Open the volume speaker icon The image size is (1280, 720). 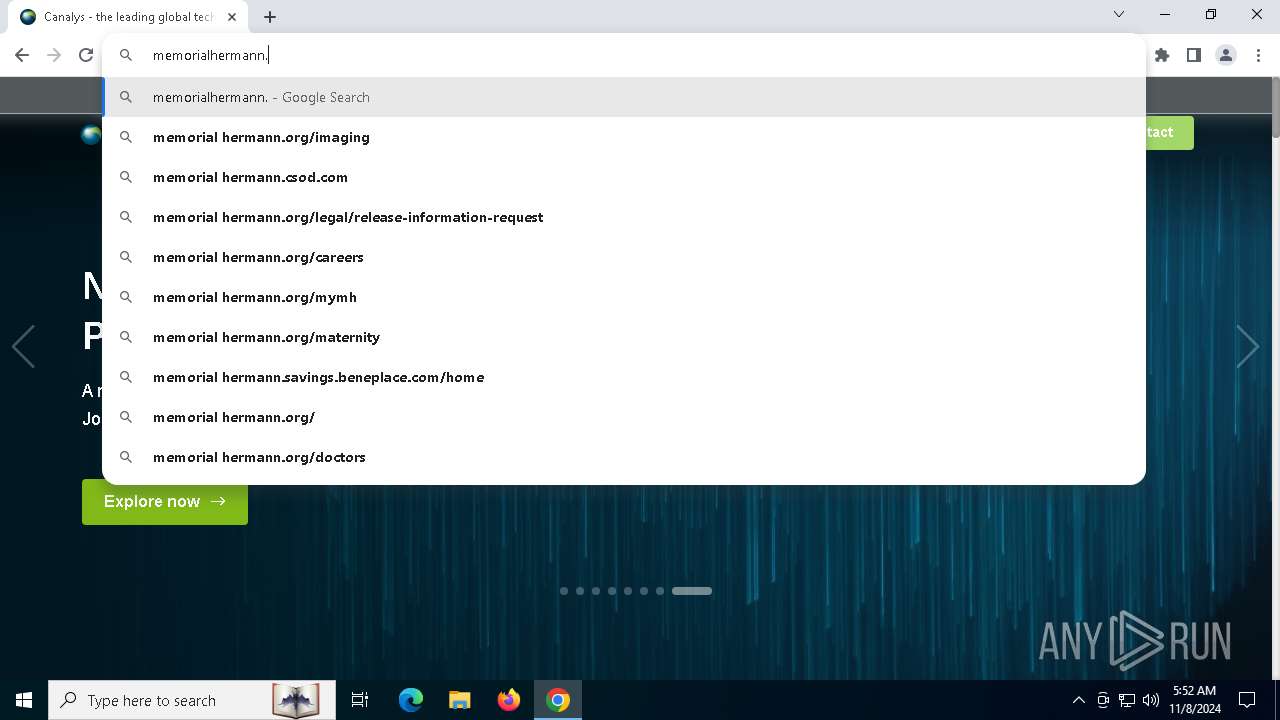(x=1151, y=700)
